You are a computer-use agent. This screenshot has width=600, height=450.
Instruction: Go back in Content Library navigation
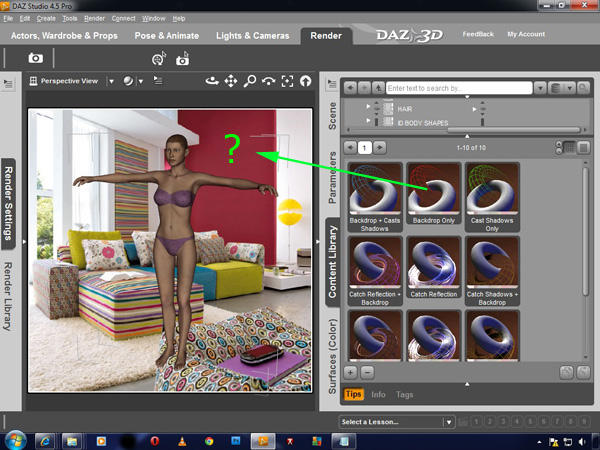pyautogui.click(x=350, y=88)
